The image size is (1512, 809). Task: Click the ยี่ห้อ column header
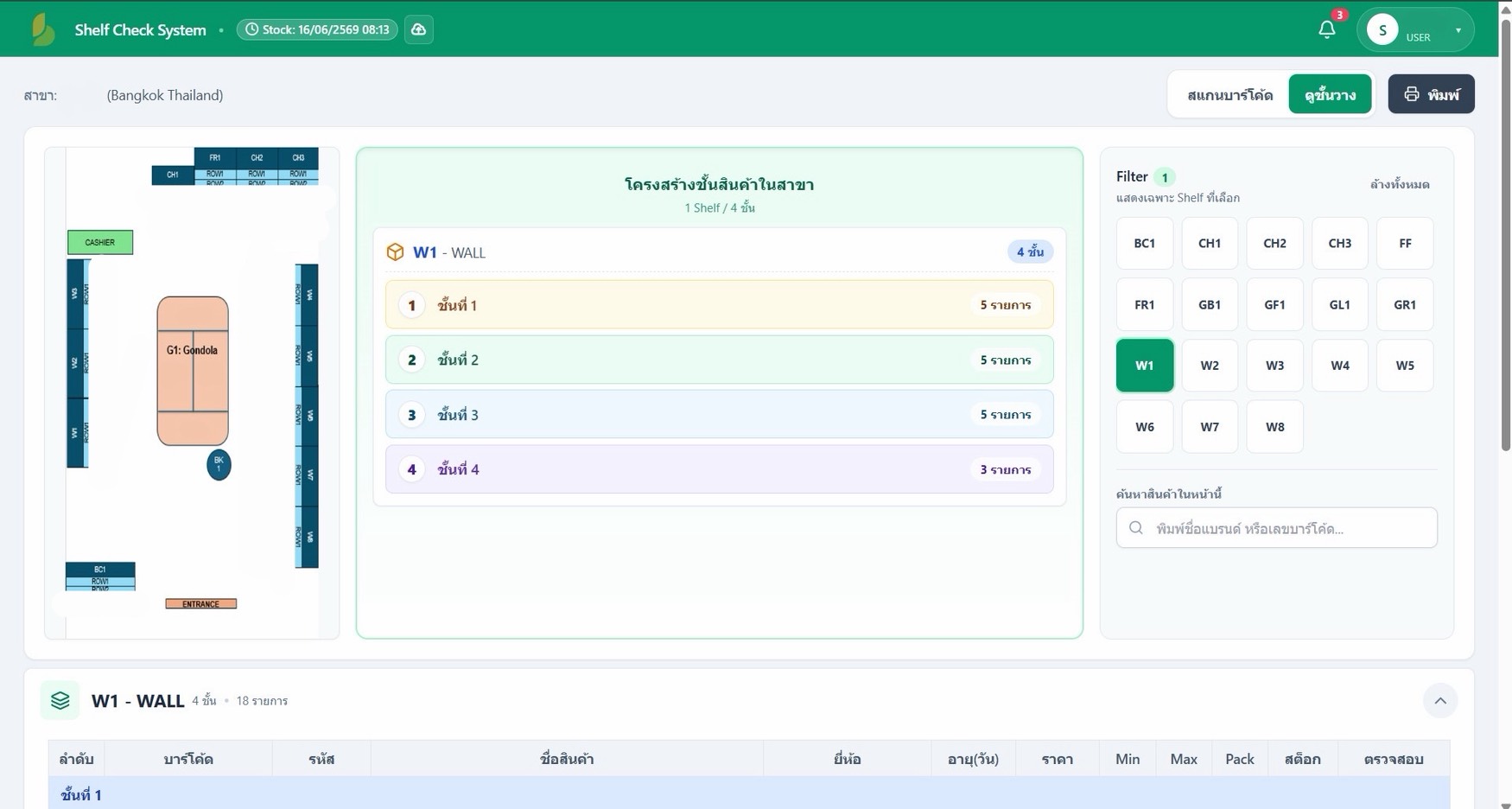click(847, 759)
